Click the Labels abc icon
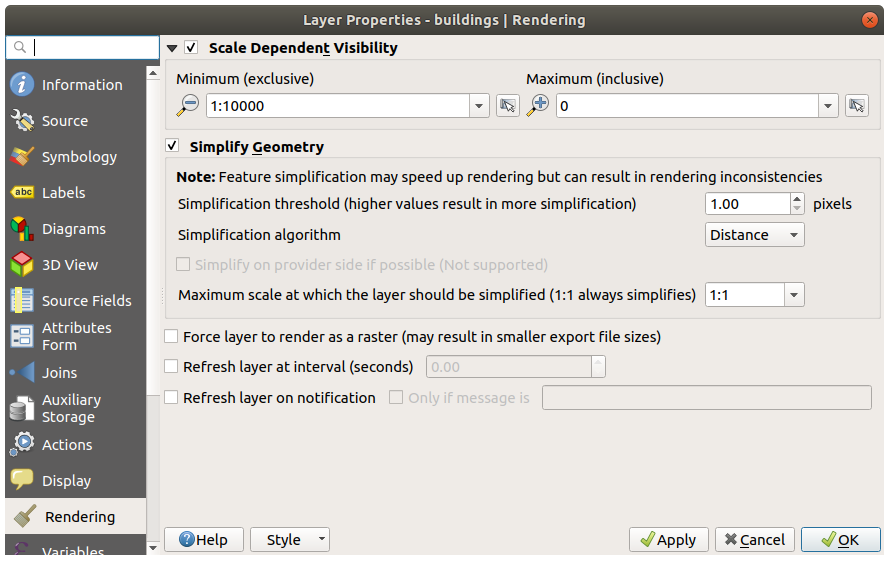 click(22, 193)
